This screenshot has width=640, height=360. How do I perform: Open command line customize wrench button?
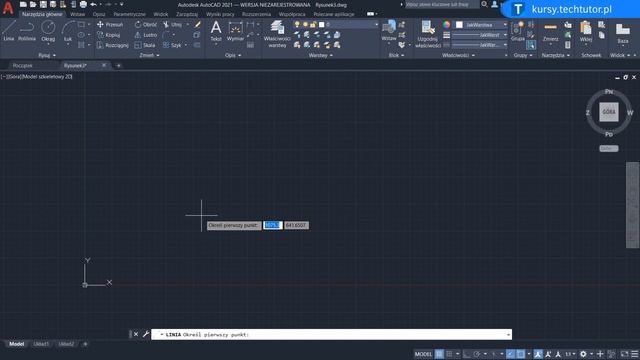146,334
